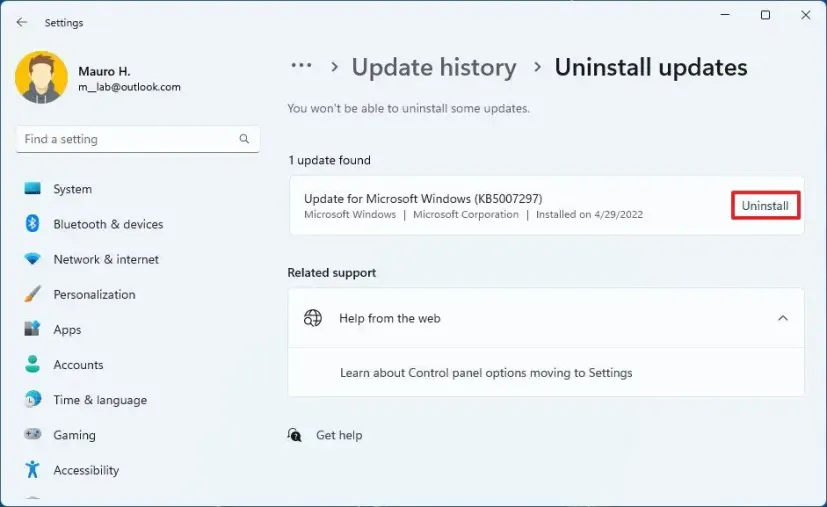Navigate to Update history breadcrumb
This screenshot has width=827, height=507.
[434, 68]
